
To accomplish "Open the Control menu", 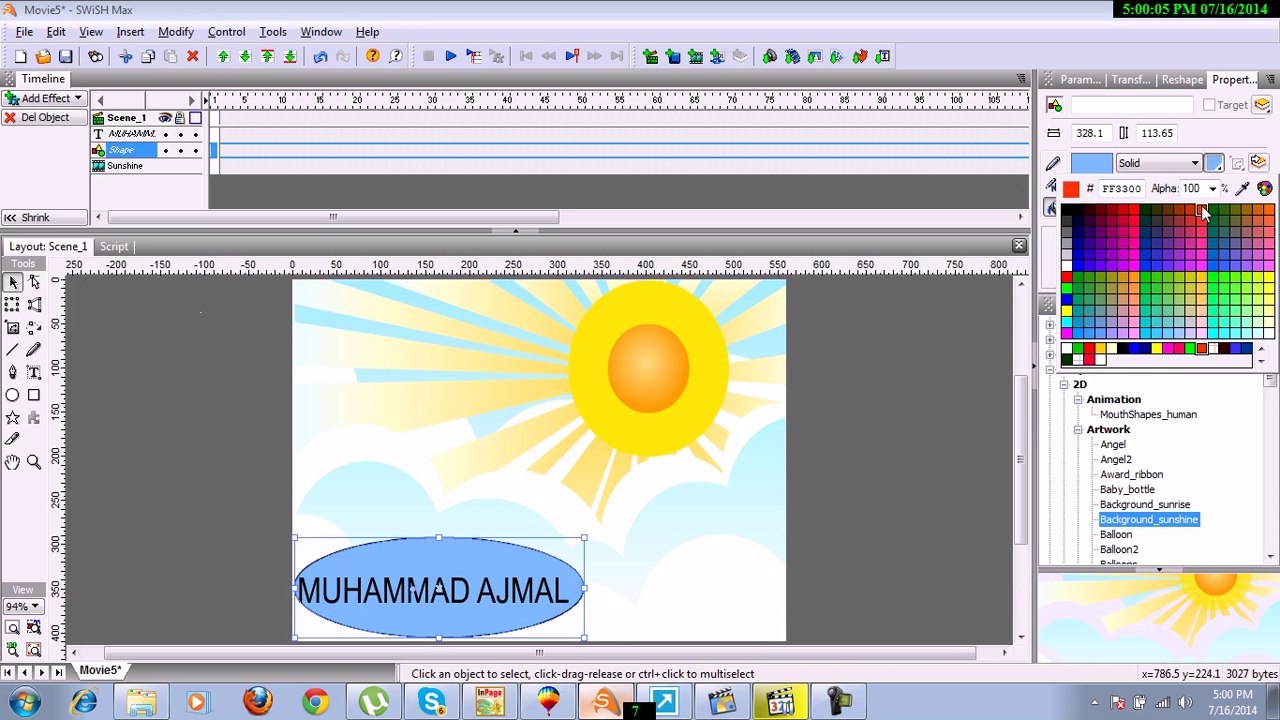I will [x=226, y=32].
